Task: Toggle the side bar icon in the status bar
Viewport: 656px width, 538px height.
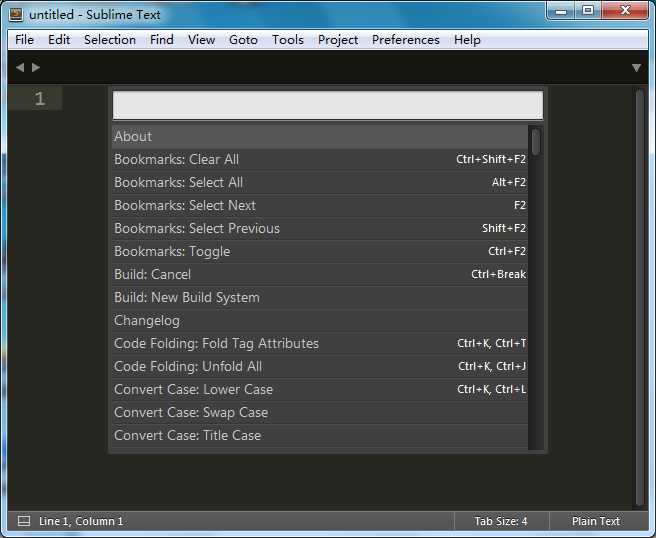Action: (24, 521)
